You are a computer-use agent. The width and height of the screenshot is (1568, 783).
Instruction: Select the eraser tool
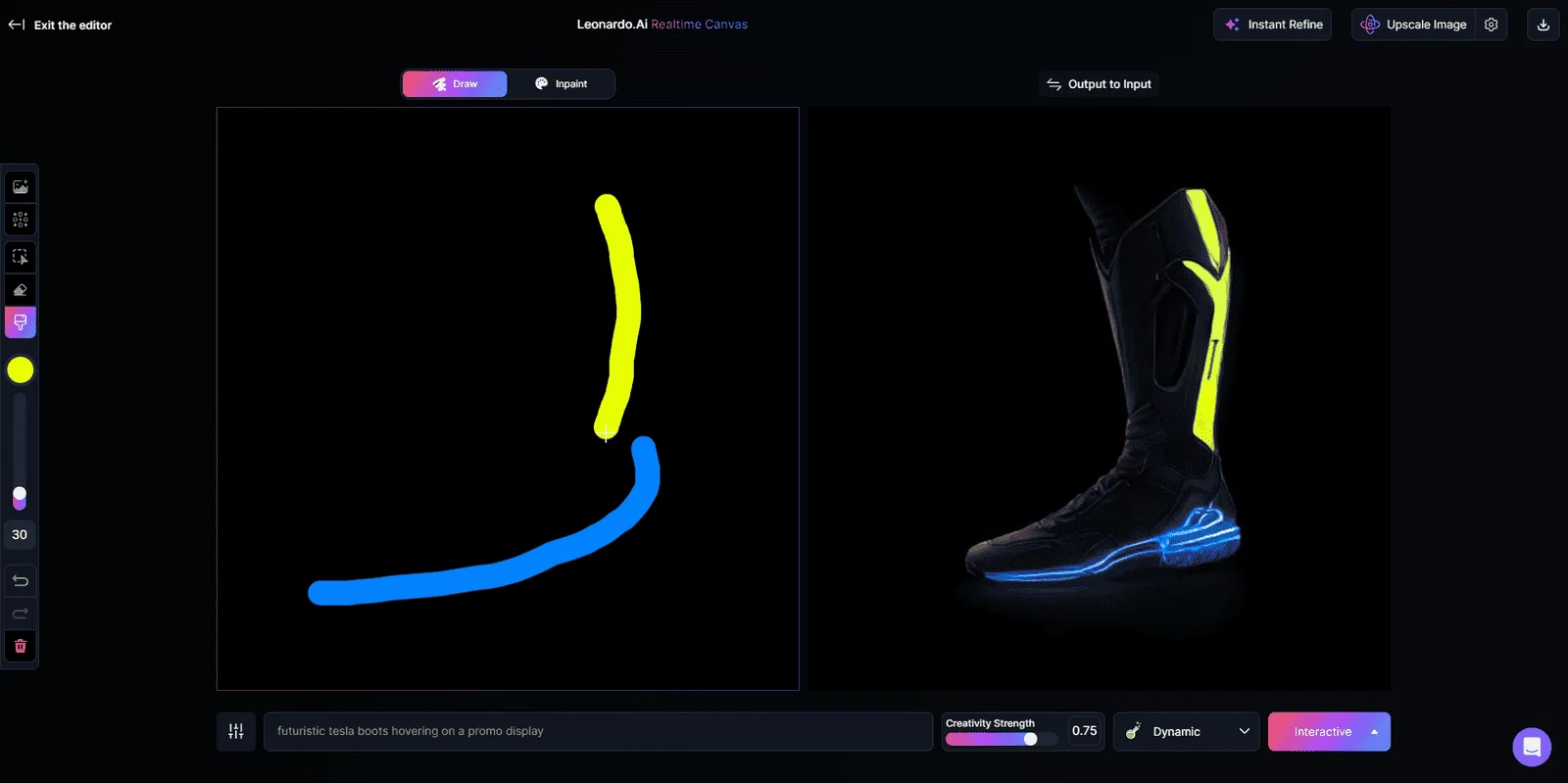21,290
